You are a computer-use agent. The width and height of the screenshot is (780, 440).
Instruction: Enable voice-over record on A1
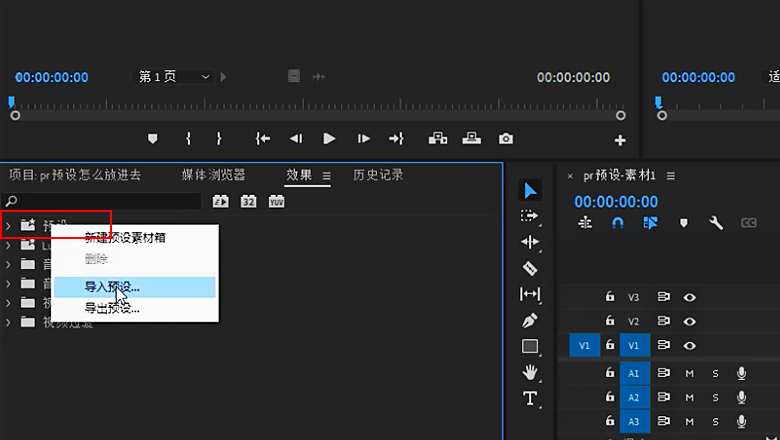[x=741, y=373]
